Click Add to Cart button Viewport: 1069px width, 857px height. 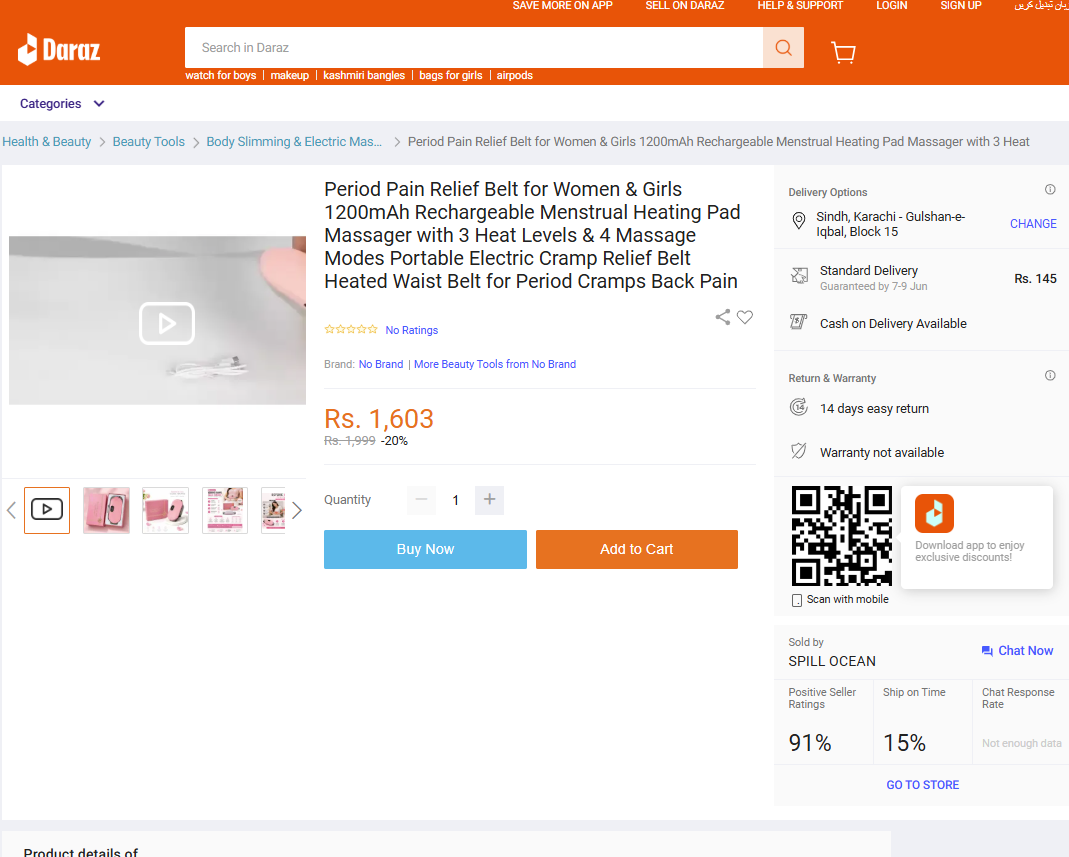click(637, 550)
